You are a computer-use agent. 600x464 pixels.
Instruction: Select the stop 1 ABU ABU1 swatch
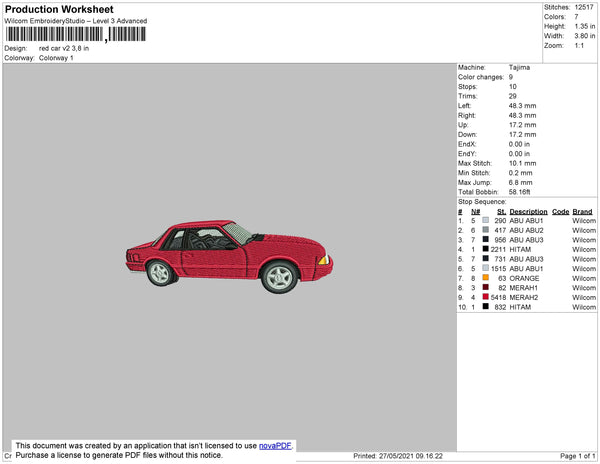point(485,221)
